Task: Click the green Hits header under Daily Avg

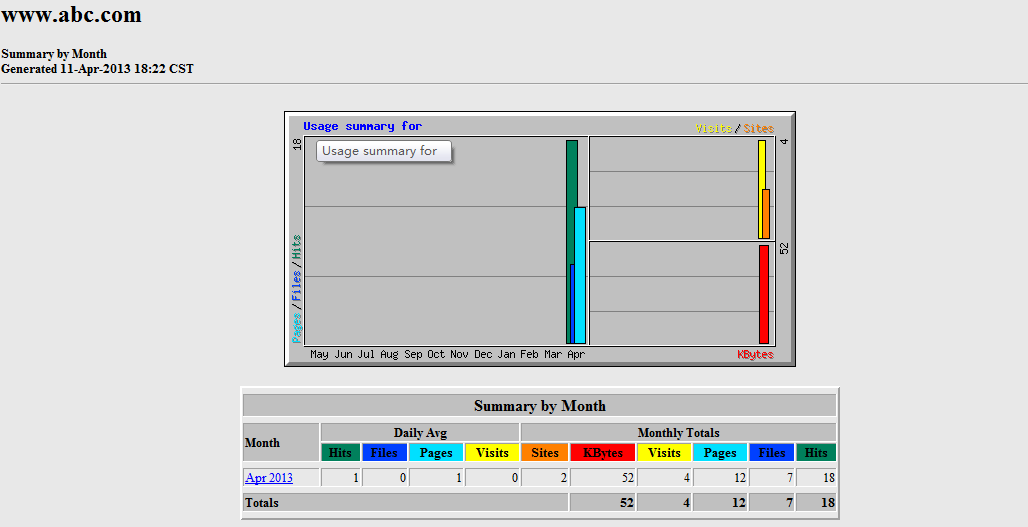Action: point(340,452)
